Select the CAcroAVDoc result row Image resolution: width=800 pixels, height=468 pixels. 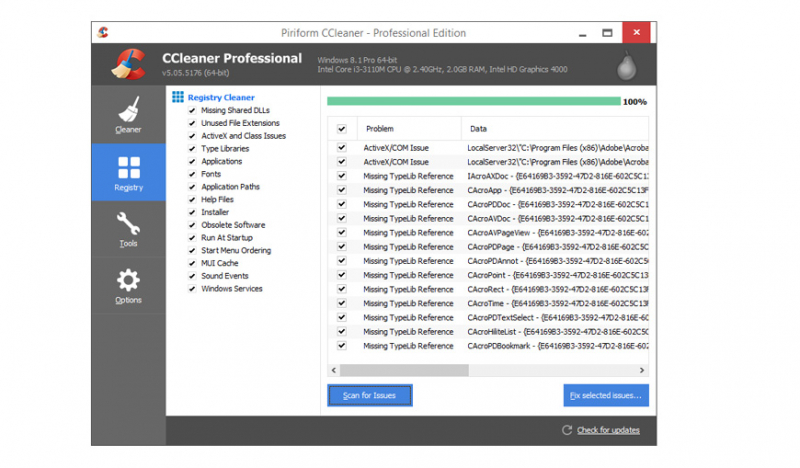pos(488,218)
